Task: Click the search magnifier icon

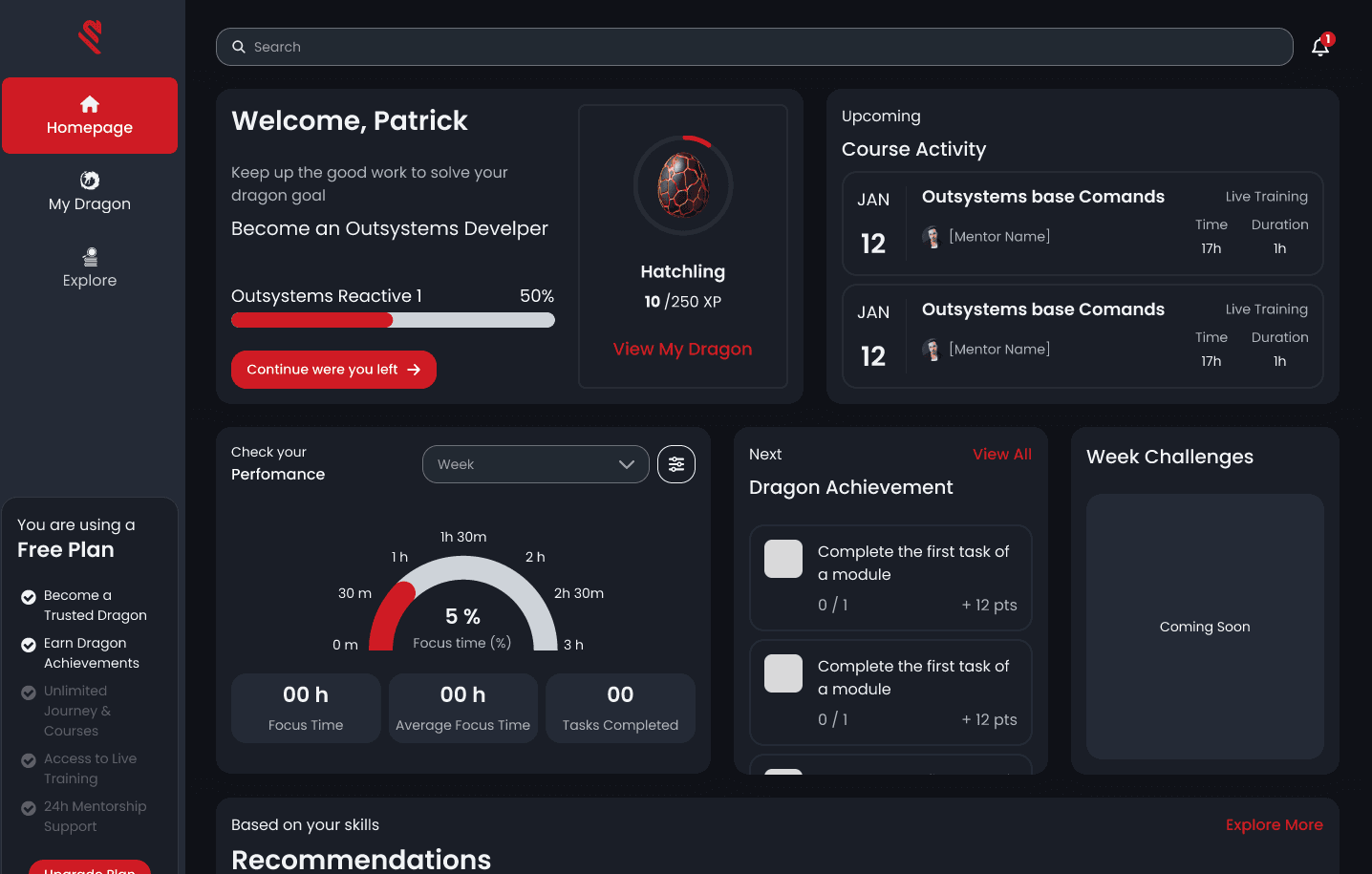Action: (239, 47)
